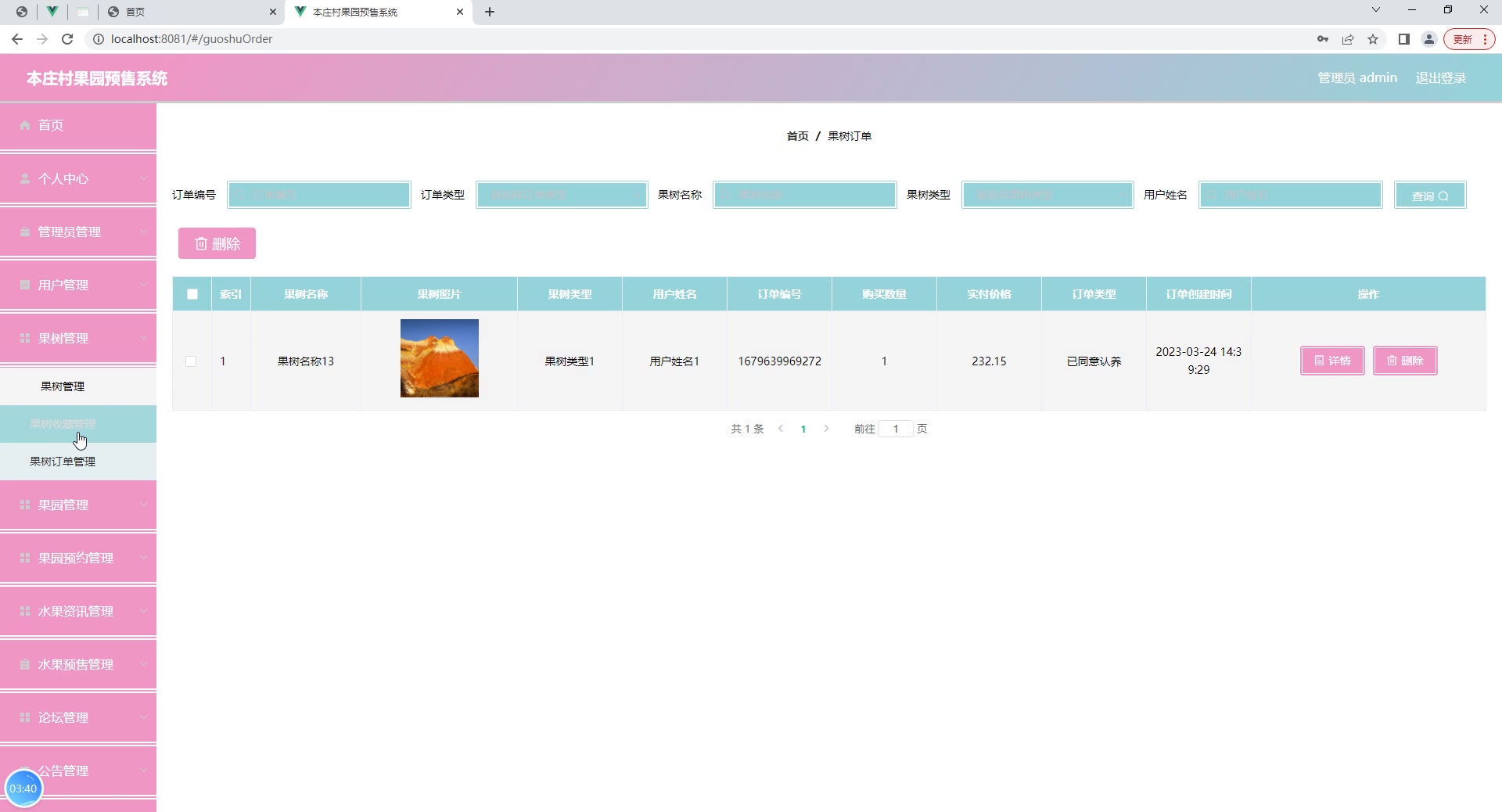Go to the next results page arrow
Viewport: 1502px width, 812px height.
[x=826, y=429]
